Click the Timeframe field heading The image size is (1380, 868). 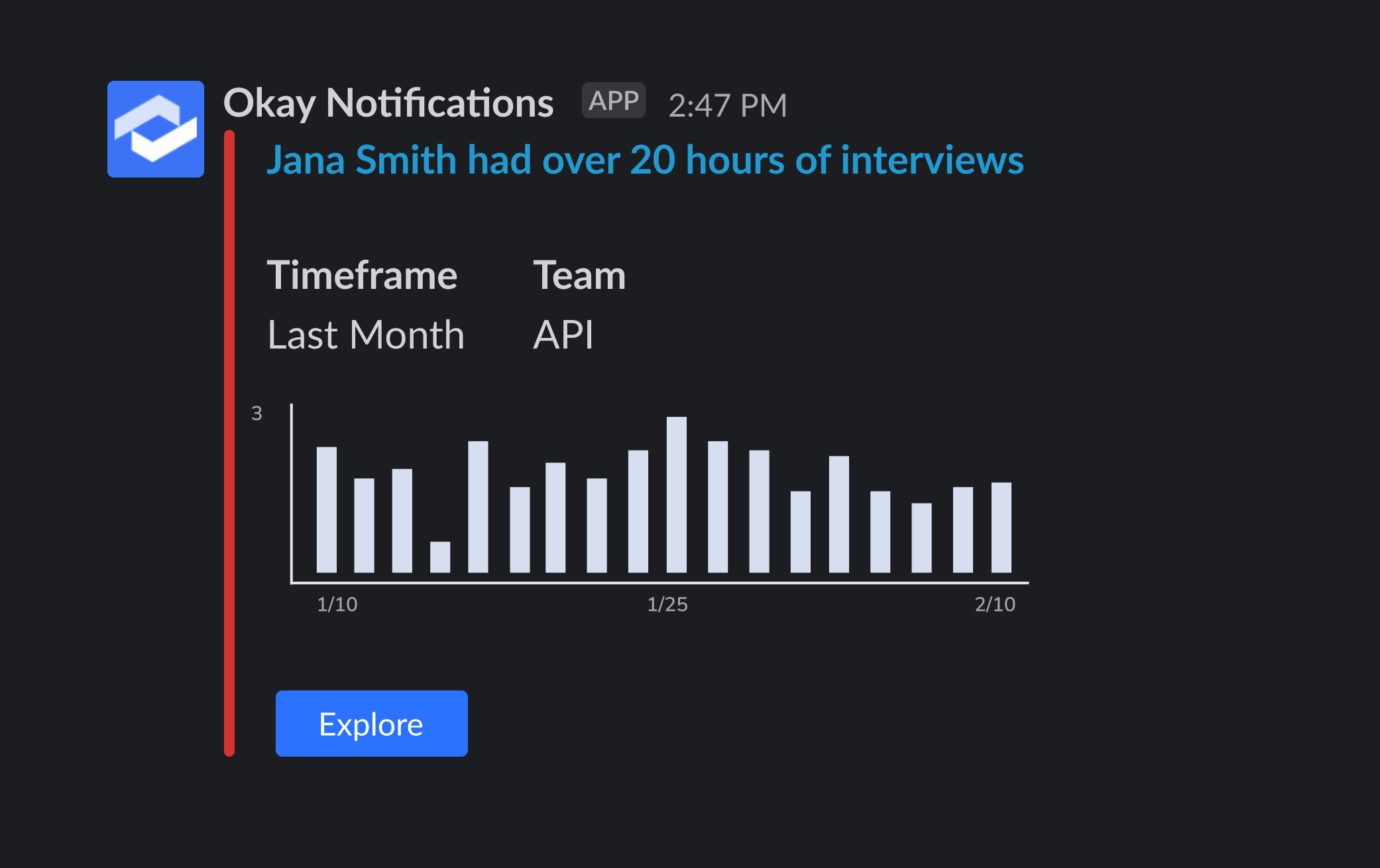coord(362,275)
